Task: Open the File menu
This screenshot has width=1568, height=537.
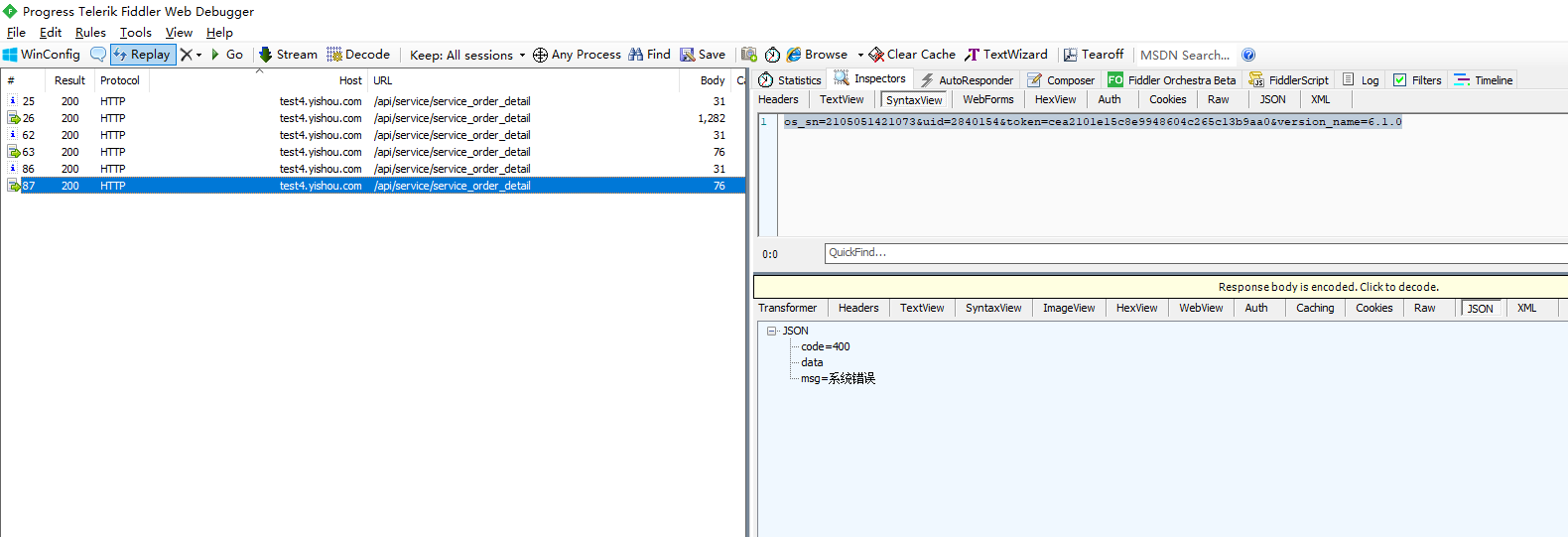Action: point(16,33)
